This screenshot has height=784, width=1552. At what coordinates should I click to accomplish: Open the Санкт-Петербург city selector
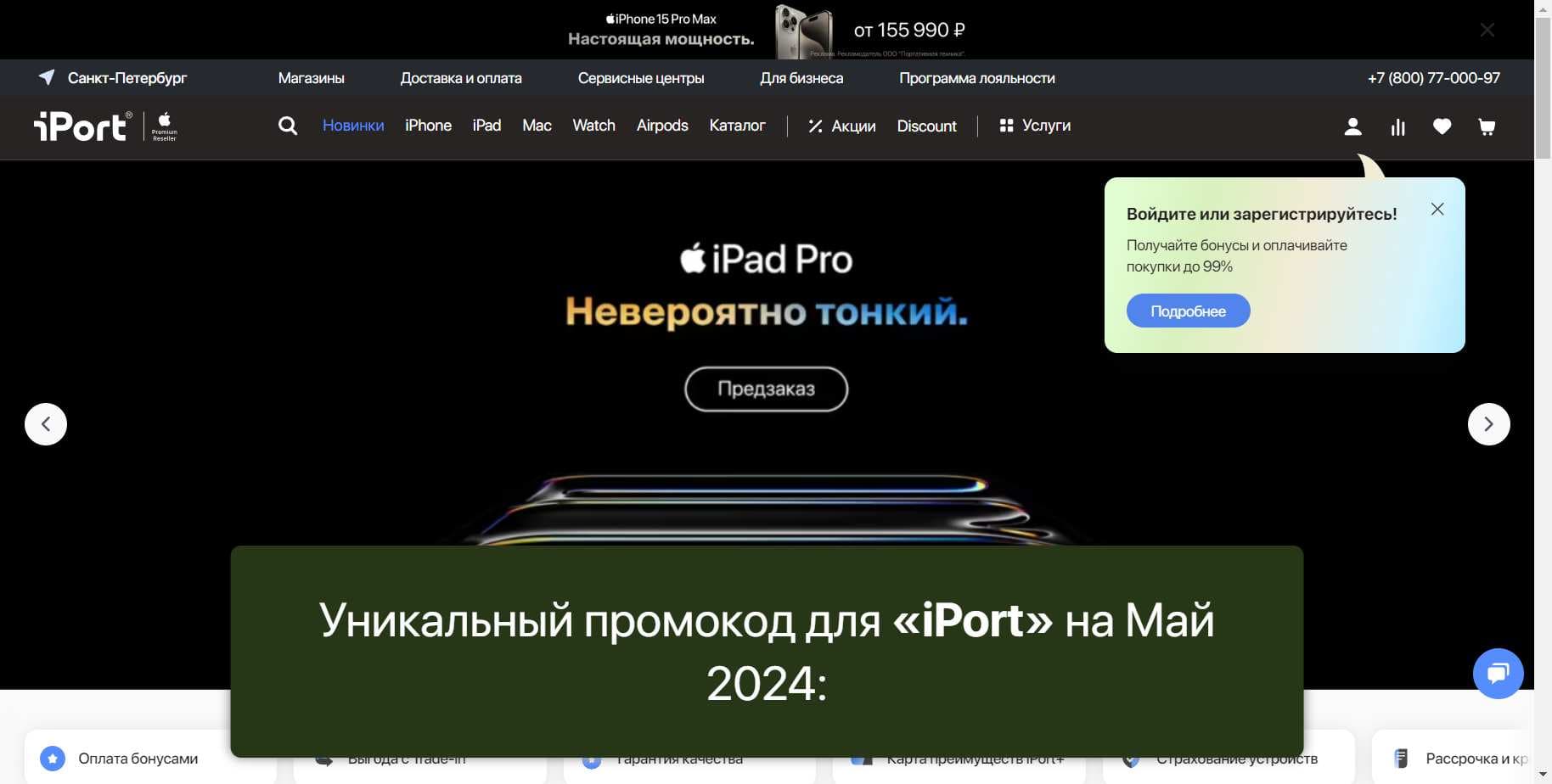pyautogui.click(x=127, y=77)
